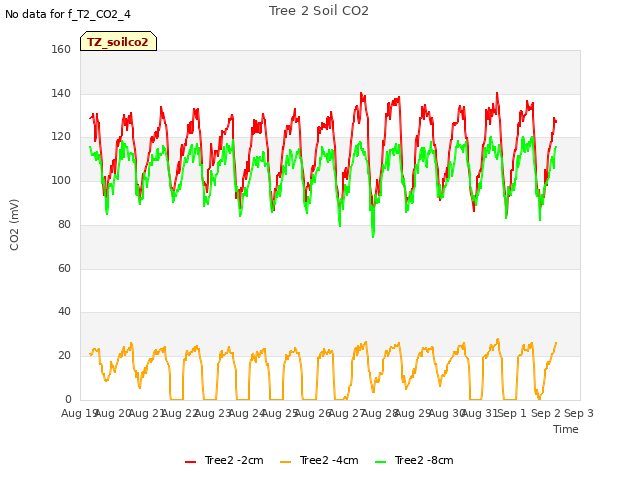
Task: Click the Aug 19 x-axis tick label
Action: (78, 413)
